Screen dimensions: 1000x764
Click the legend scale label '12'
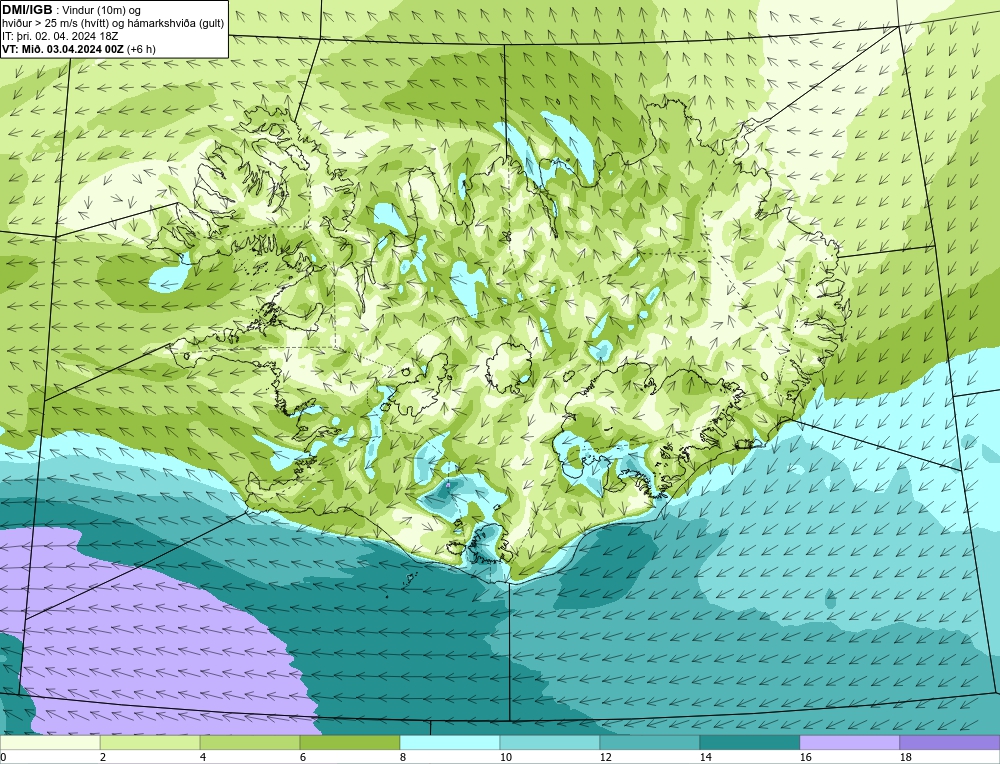point(605,757)
